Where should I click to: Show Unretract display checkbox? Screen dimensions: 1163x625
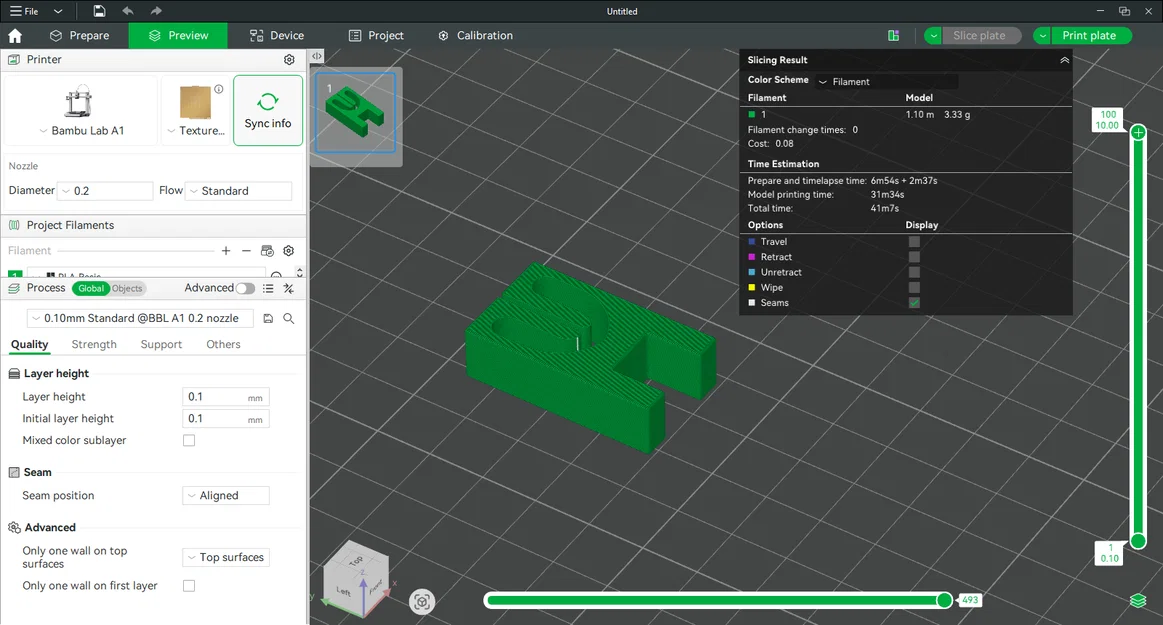pos(914,272)
